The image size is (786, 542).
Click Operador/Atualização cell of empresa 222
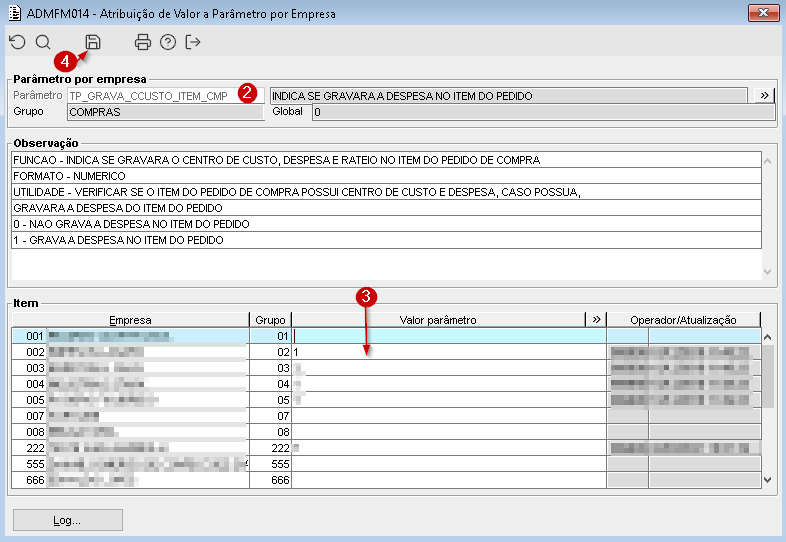click(x=684, y=448)
